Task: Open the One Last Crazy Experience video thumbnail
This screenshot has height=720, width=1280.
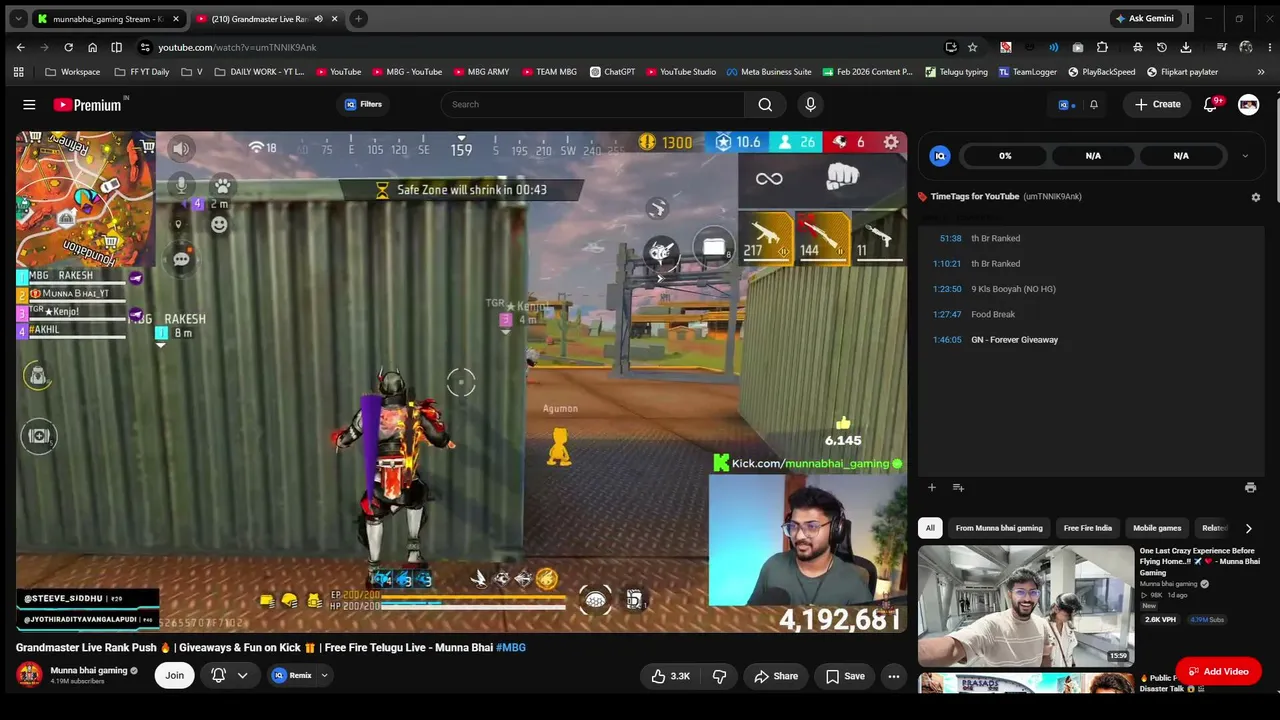Action: click(x=1026, y=606)
